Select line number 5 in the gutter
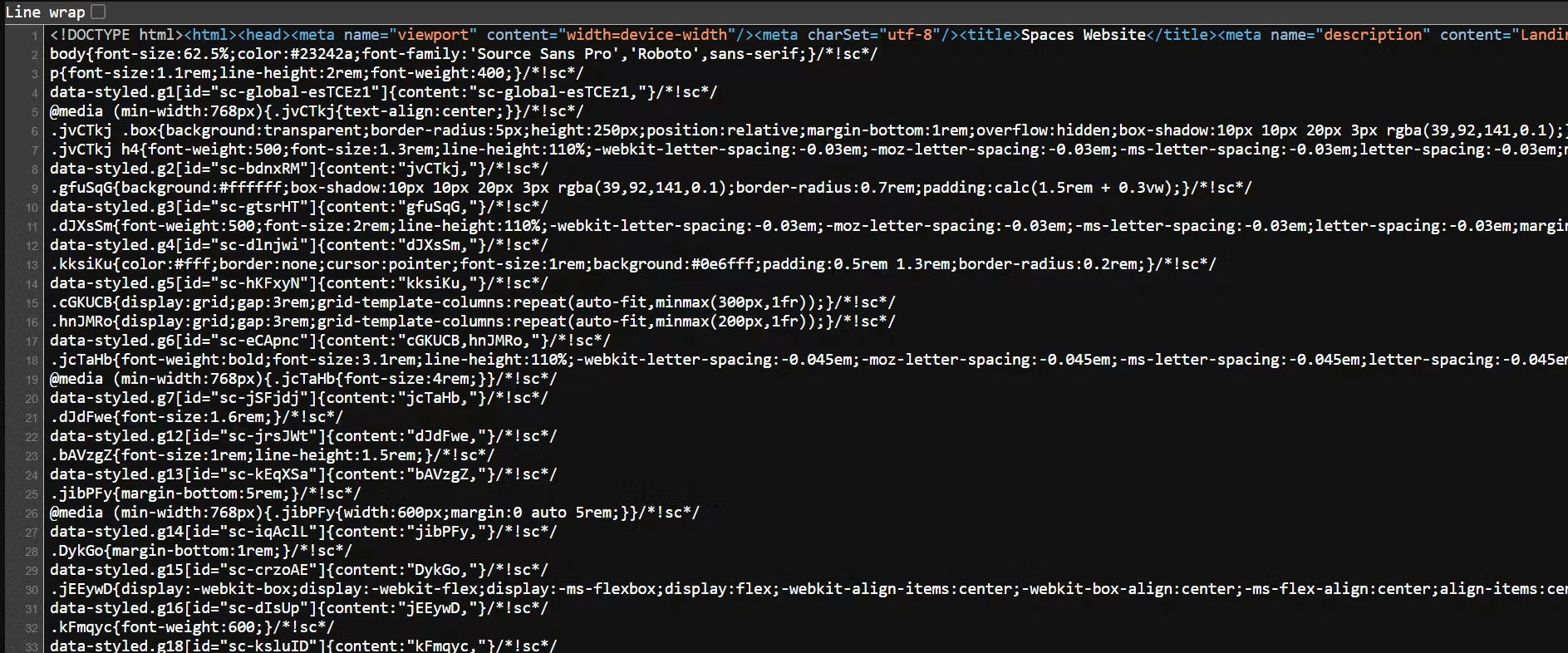The height and width of the screenshot is (653, 1568). [x=34, y=112]
